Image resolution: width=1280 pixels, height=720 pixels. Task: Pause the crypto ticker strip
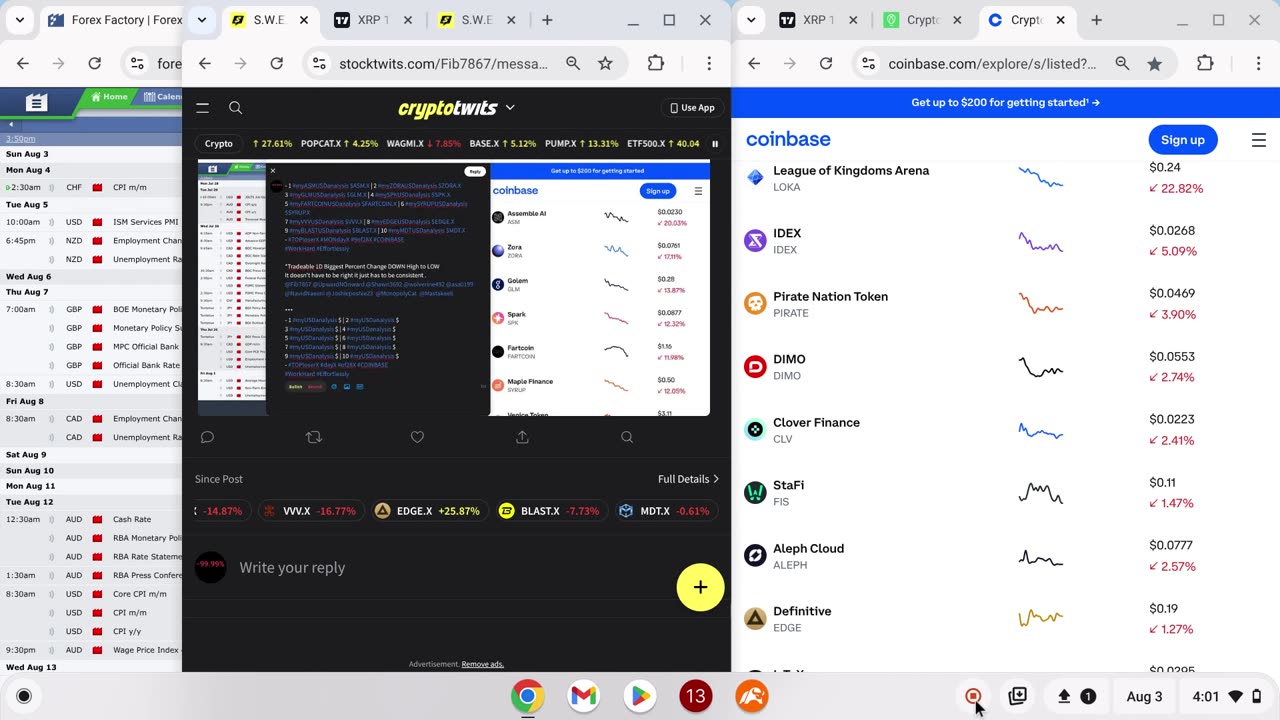pos(715,144)
